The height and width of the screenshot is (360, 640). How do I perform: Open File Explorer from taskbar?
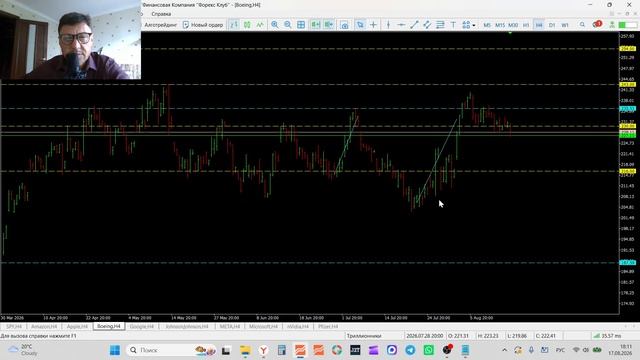click(x=245, y=350)
